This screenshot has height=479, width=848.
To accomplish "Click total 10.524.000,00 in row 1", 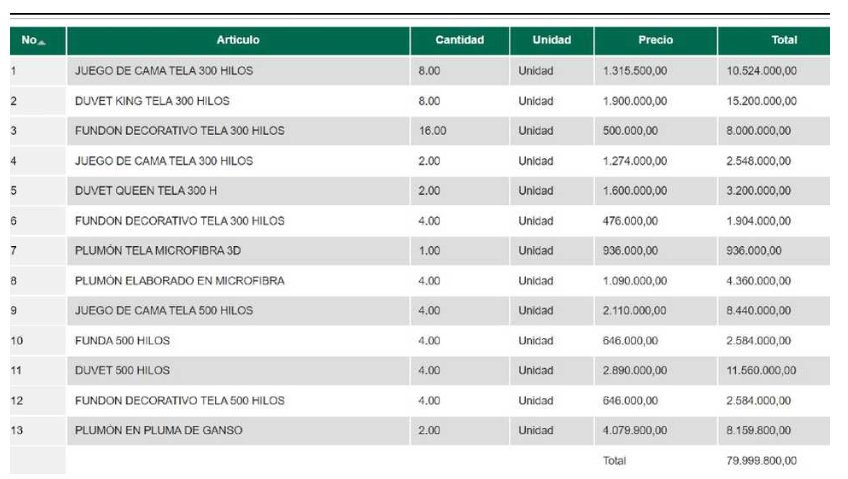I will click(761, 71).
